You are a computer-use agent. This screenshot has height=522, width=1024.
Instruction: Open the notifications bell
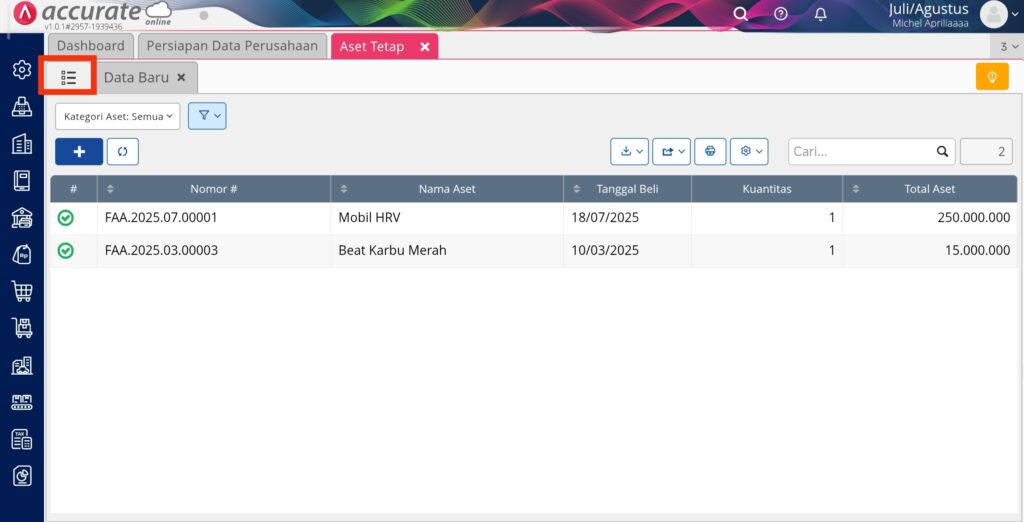coord(821,14)
